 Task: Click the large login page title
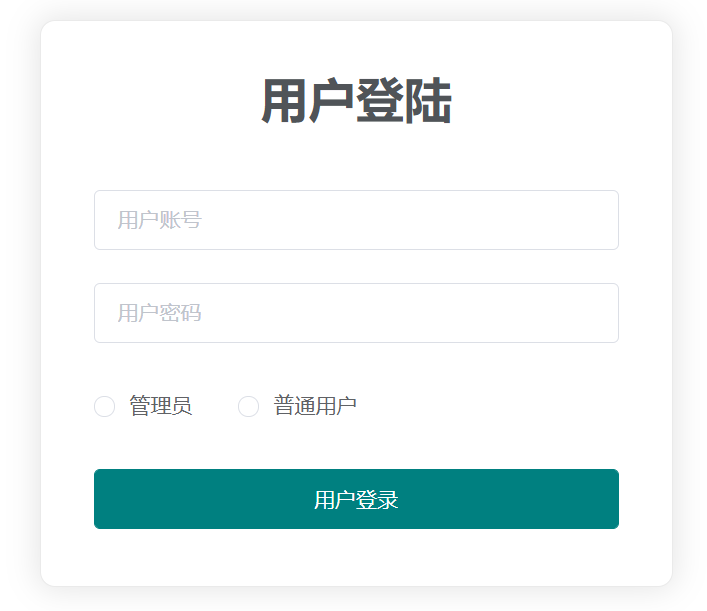tap(356, 102)
